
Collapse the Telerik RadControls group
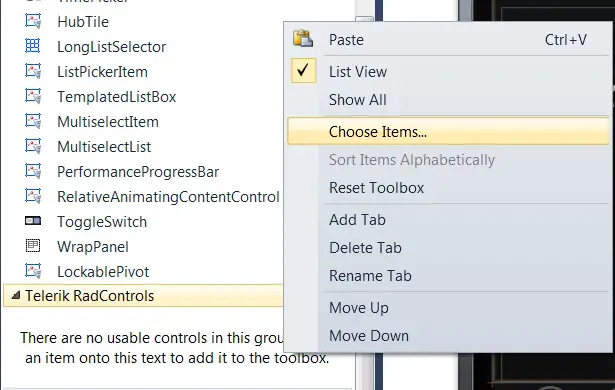pos(16,295)
